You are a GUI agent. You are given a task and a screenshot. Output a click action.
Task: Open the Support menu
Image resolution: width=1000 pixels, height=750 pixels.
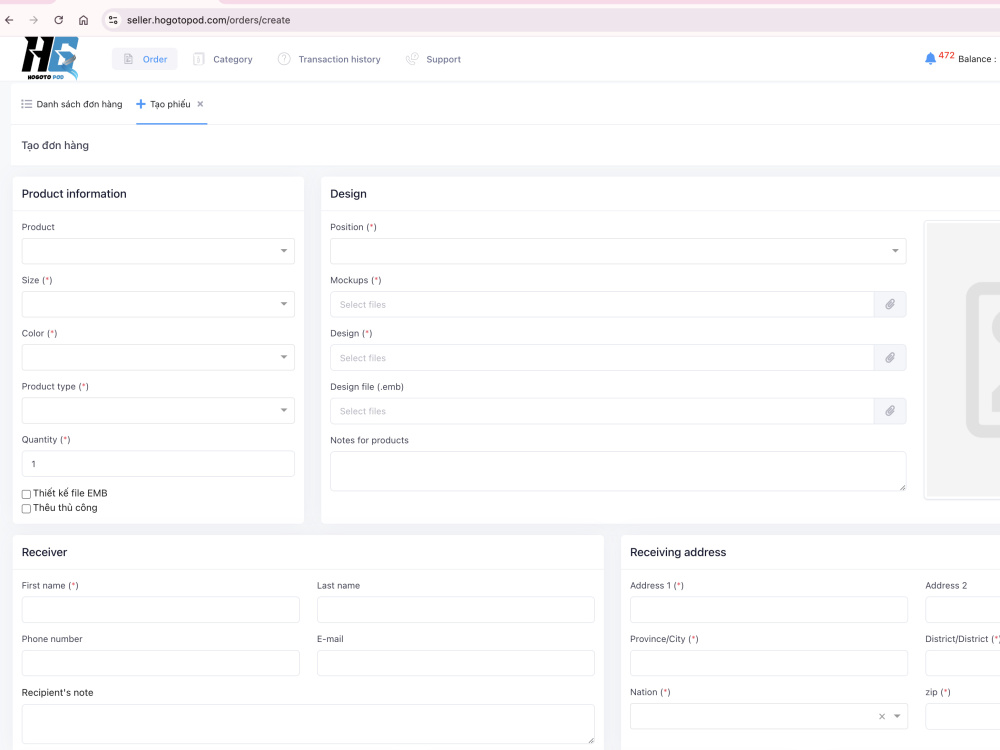433,59
